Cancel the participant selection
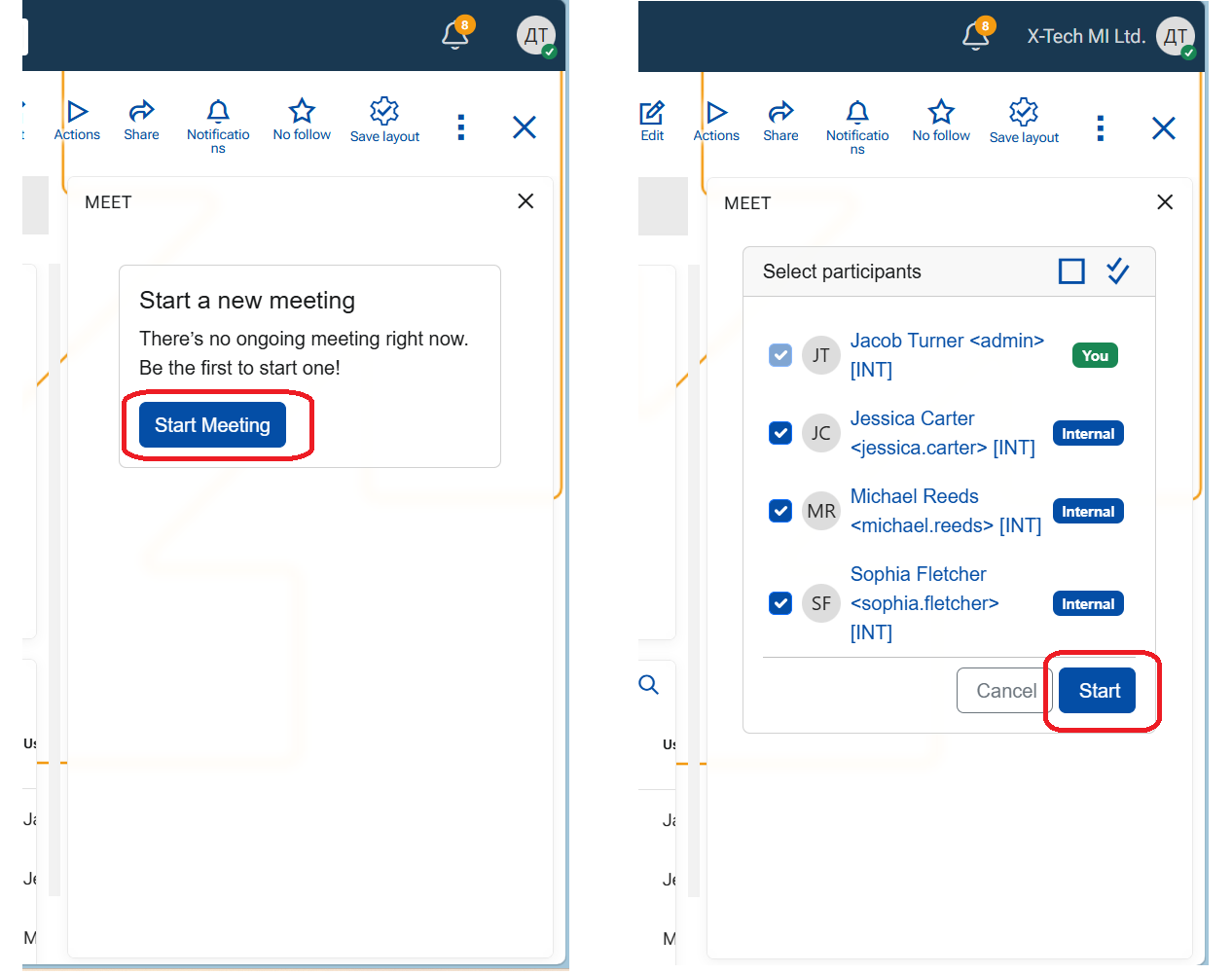 coord(1004,691)
